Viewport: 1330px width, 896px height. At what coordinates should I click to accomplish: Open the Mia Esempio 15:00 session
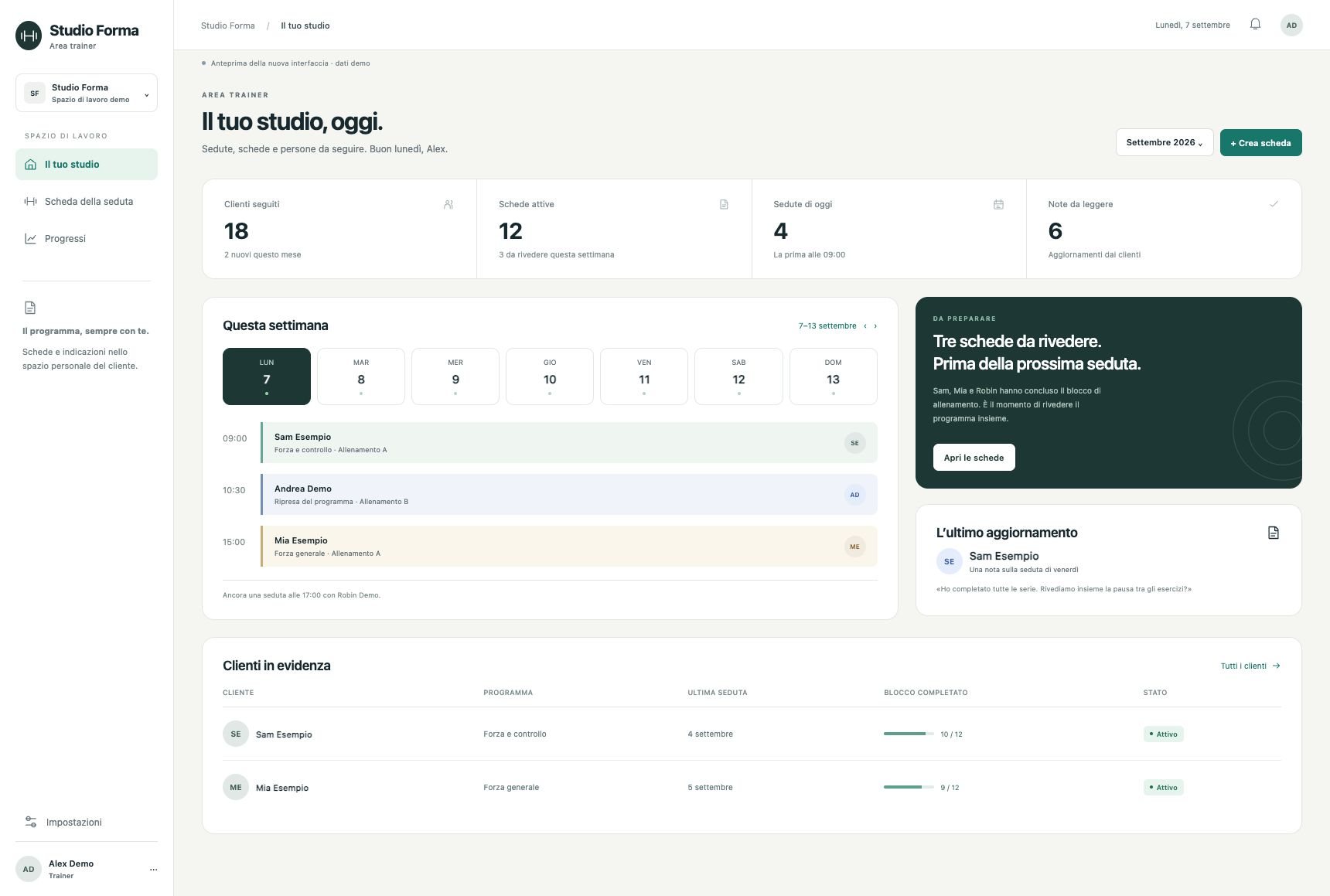569,546
